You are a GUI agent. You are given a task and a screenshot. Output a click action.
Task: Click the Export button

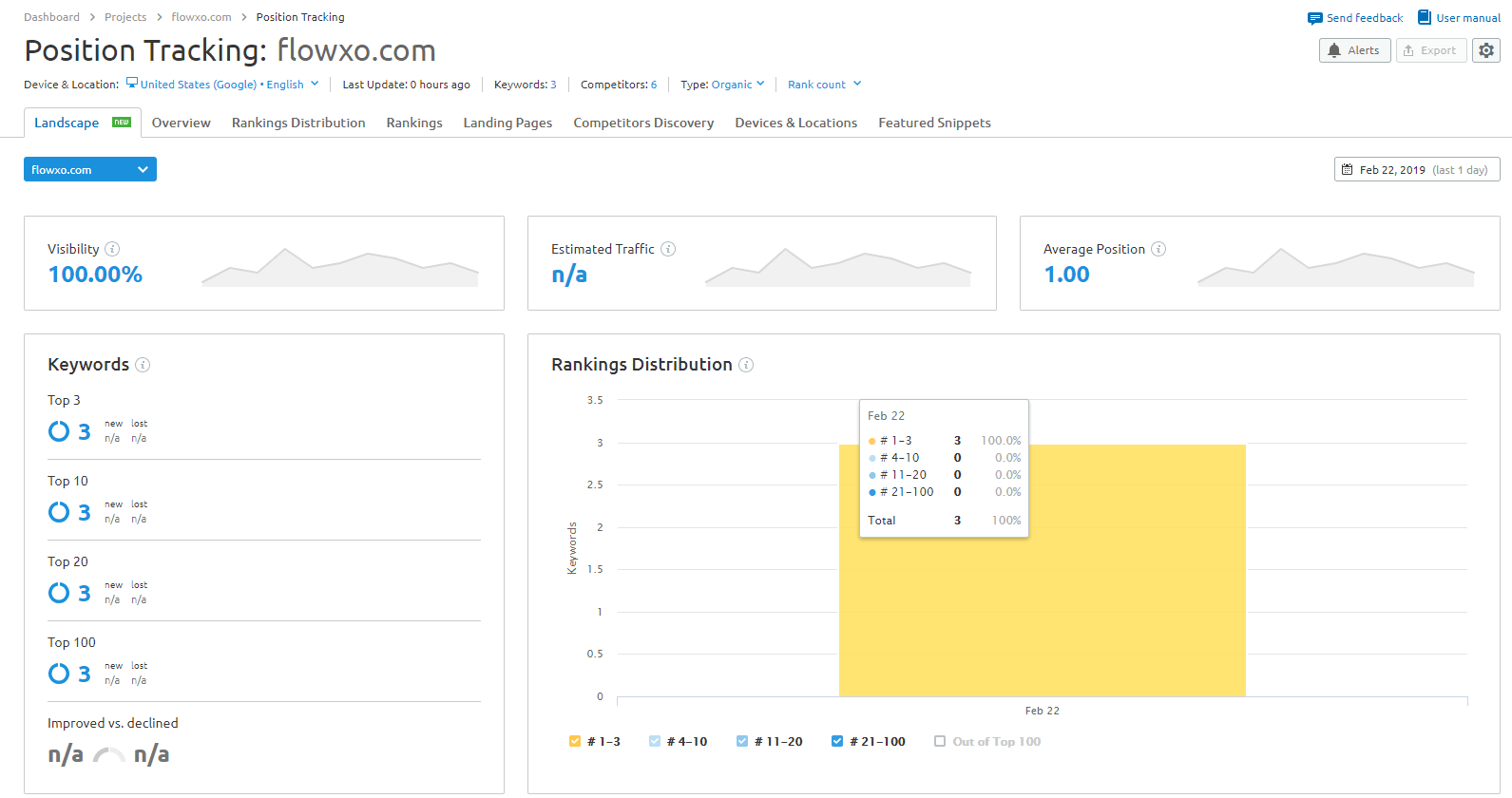1431,50
